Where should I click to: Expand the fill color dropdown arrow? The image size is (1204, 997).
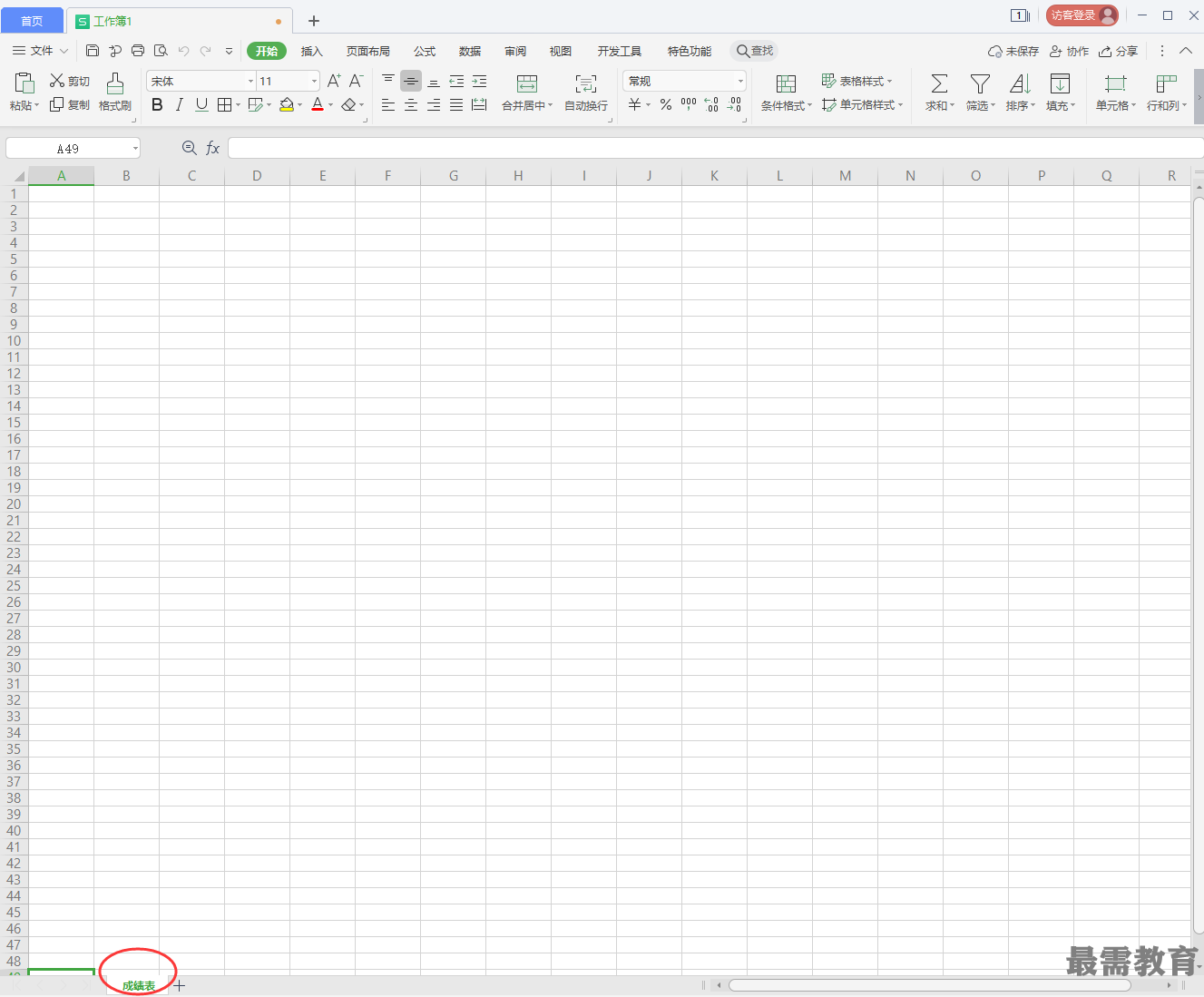click(299, 105)
